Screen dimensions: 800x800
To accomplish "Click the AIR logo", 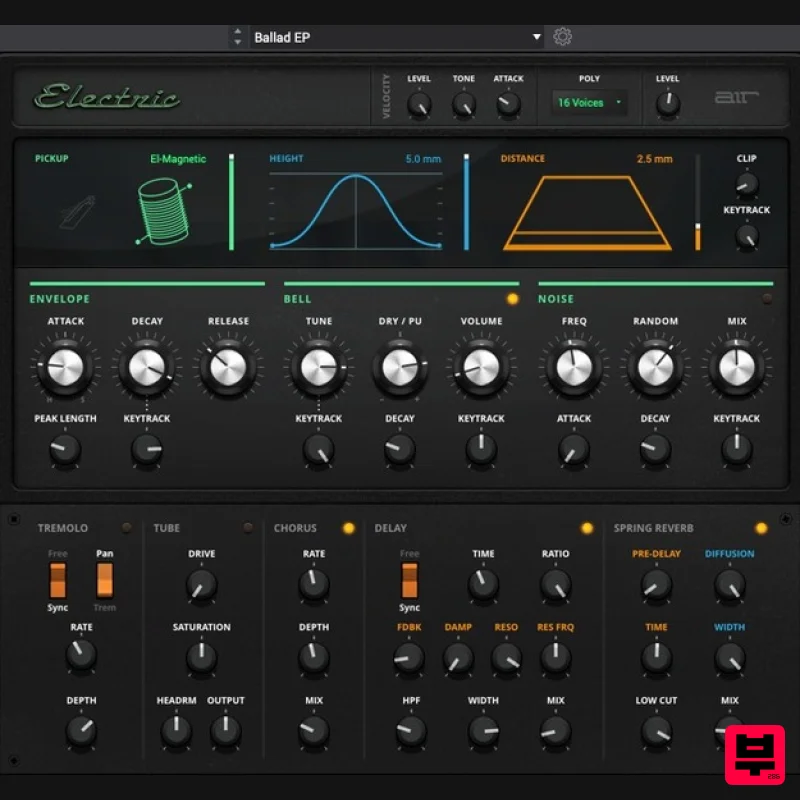I will point(736,96).
